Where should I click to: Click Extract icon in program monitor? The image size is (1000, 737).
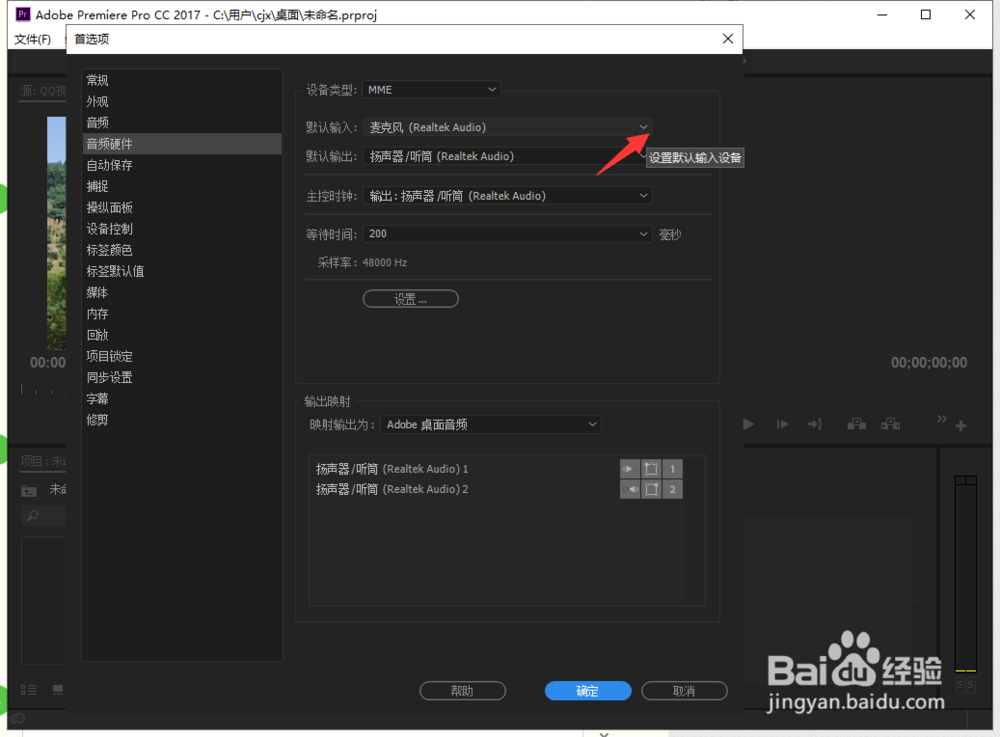pos(890,424)
